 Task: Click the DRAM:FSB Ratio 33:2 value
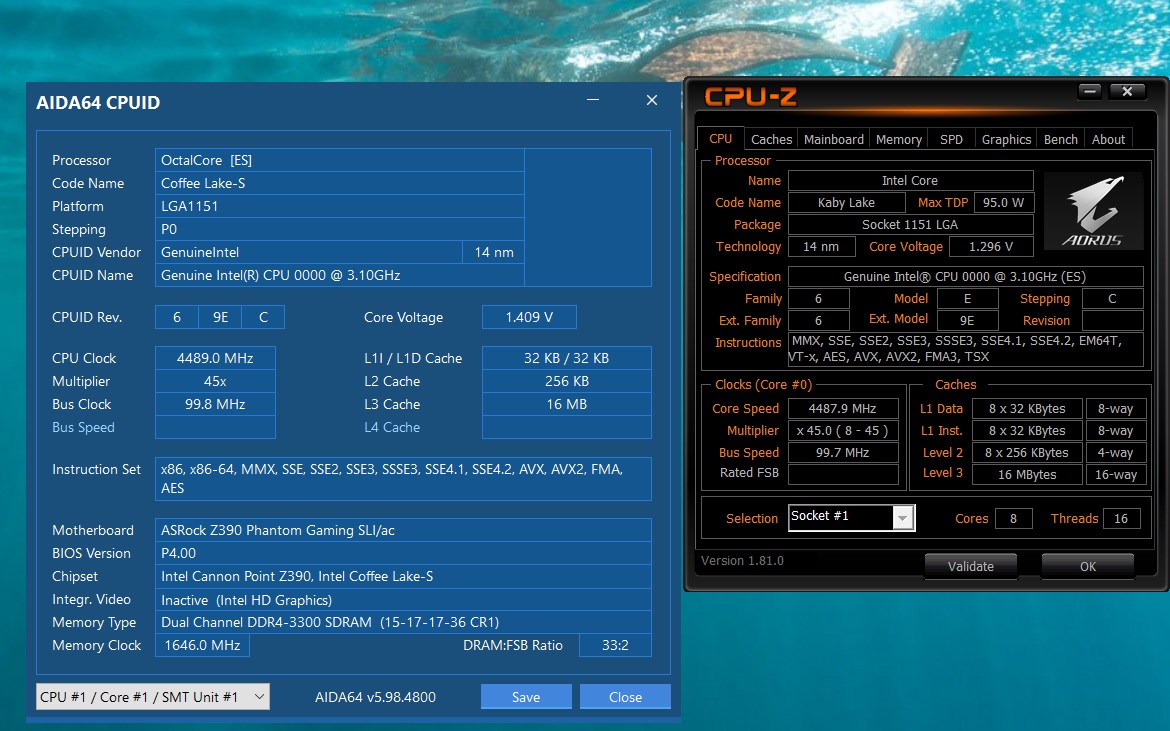point(615,645)
